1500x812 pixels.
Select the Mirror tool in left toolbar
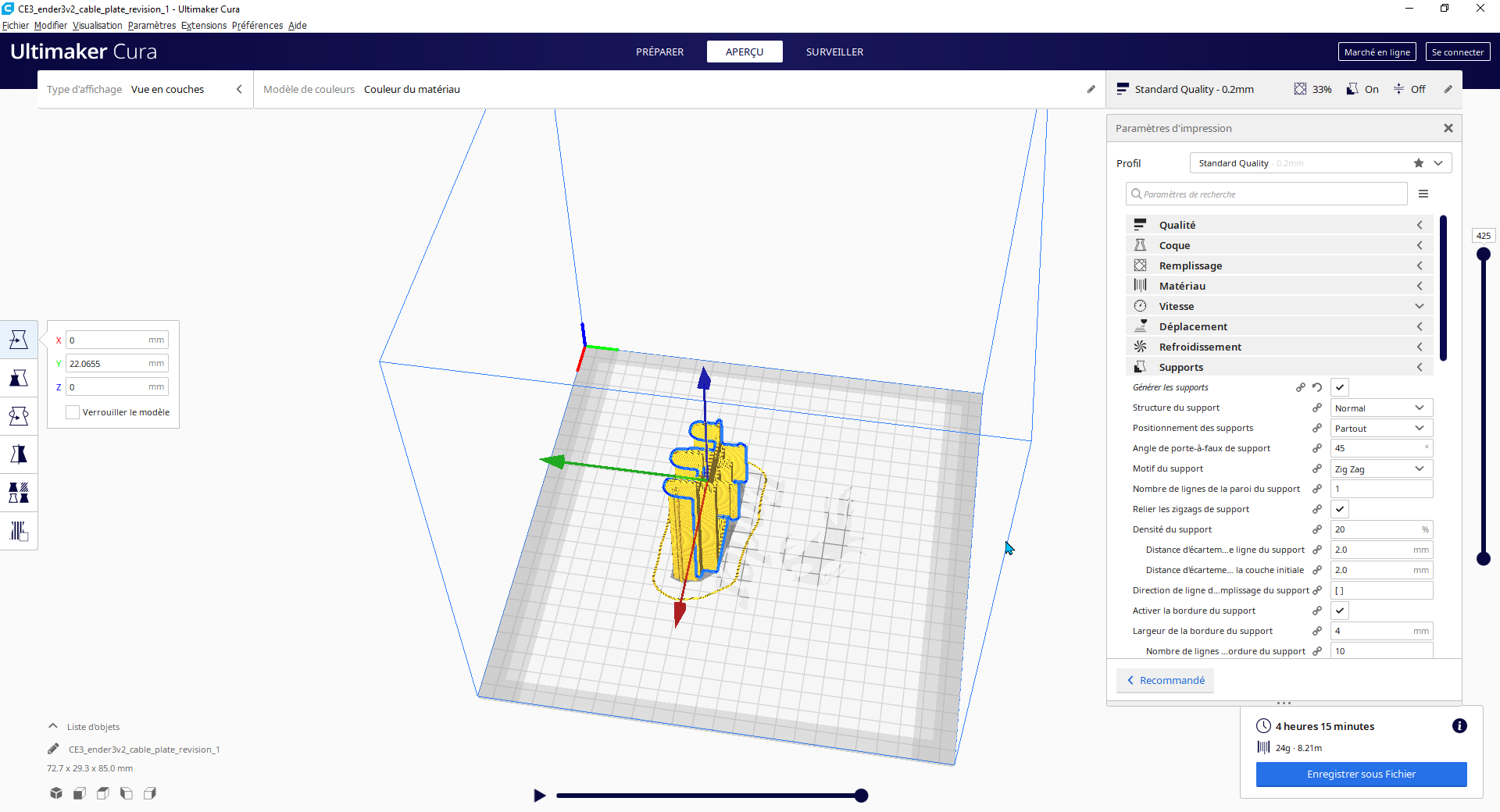(x=19, y=454)
